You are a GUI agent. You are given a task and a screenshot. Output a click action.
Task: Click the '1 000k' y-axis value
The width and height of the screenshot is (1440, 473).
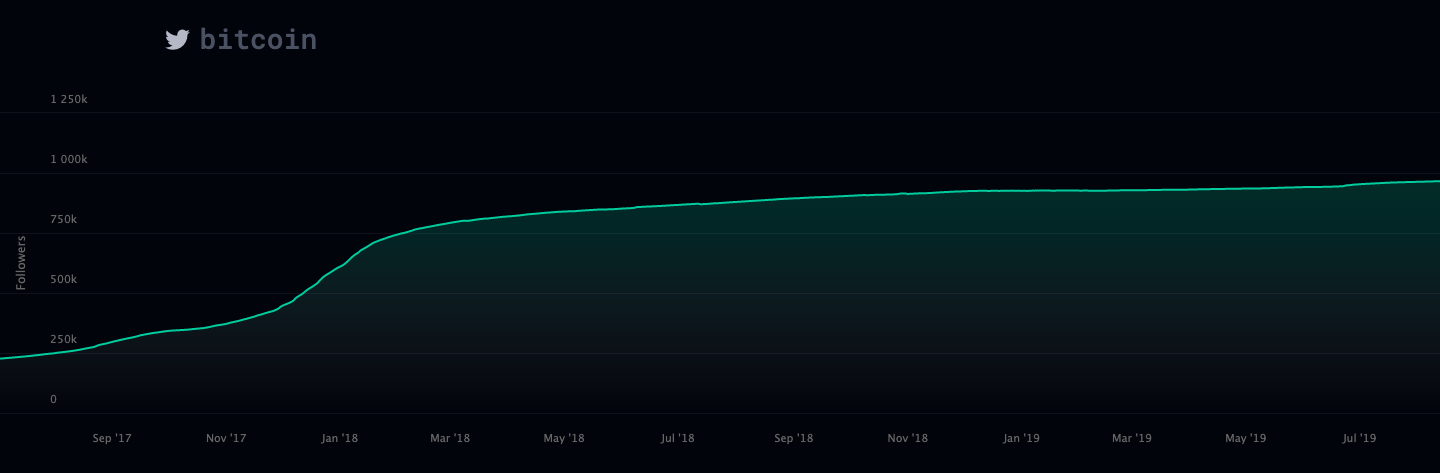click(70, 160)
